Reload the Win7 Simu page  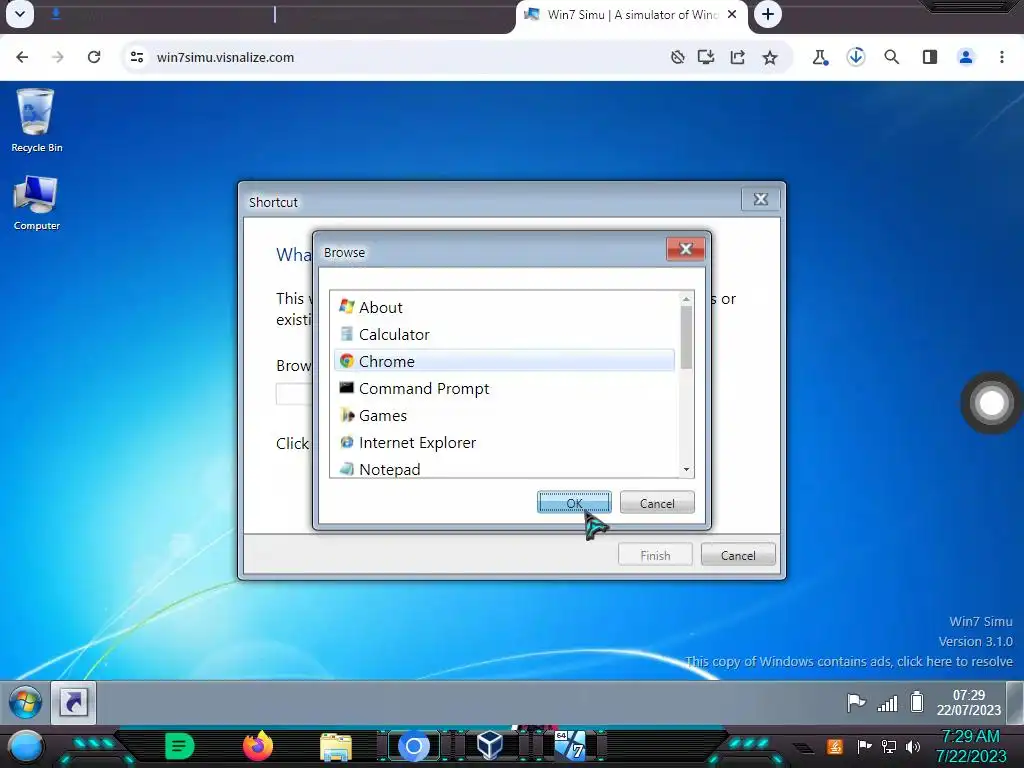(x=94, y=57)
